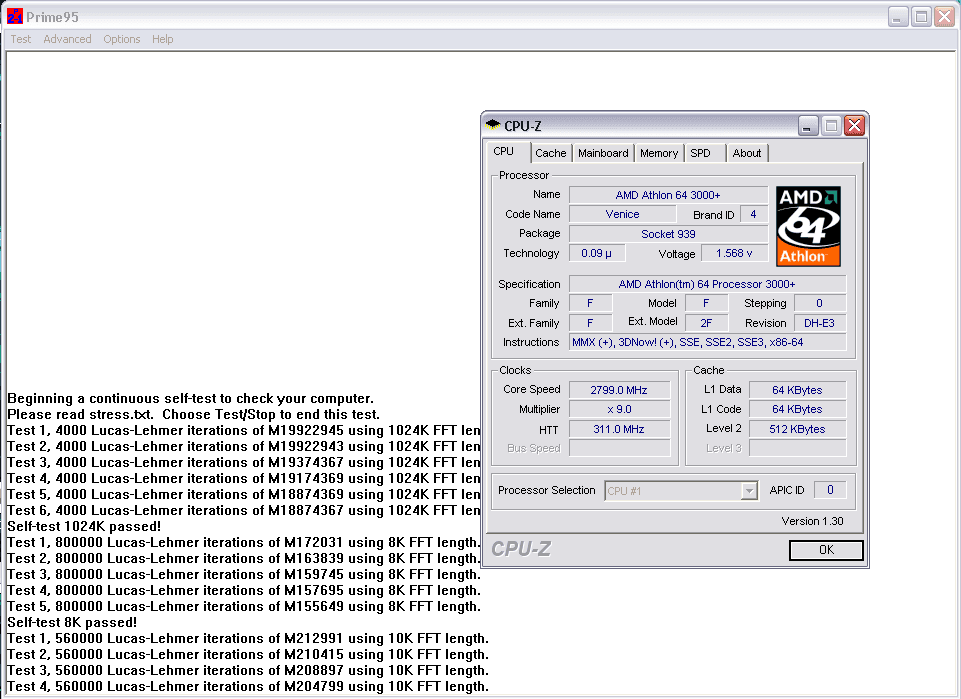Click the Test 3 line with M19374367

click(x=243, y=463)
